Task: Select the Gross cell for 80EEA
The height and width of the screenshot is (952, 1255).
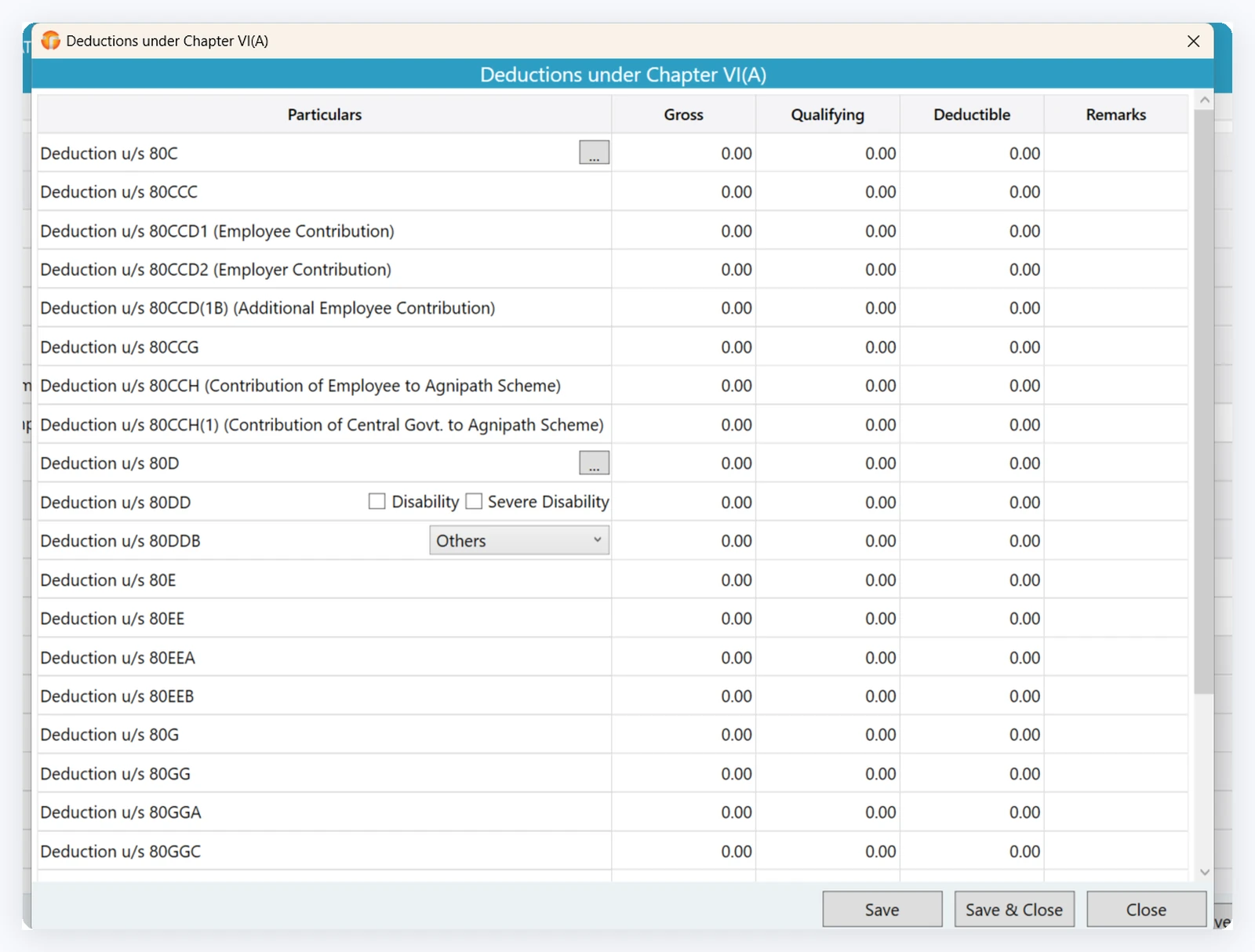Action: coord(684,657)
